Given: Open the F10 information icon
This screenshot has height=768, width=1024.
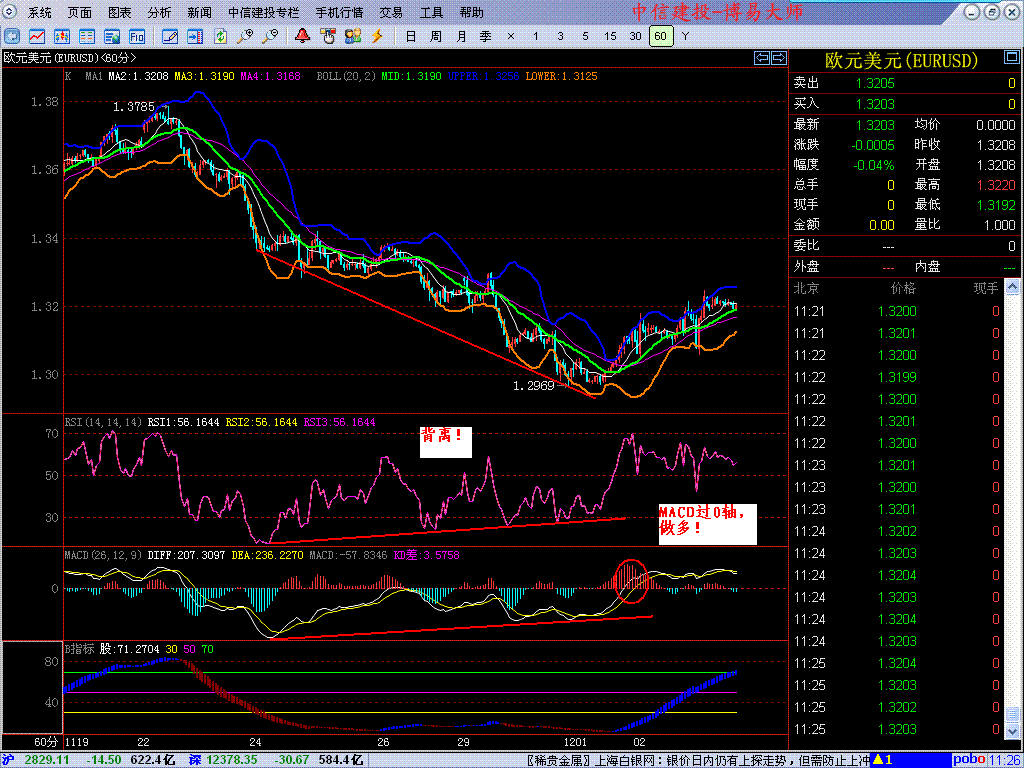Looking at the screenshot, I should (x=137, y=36).
